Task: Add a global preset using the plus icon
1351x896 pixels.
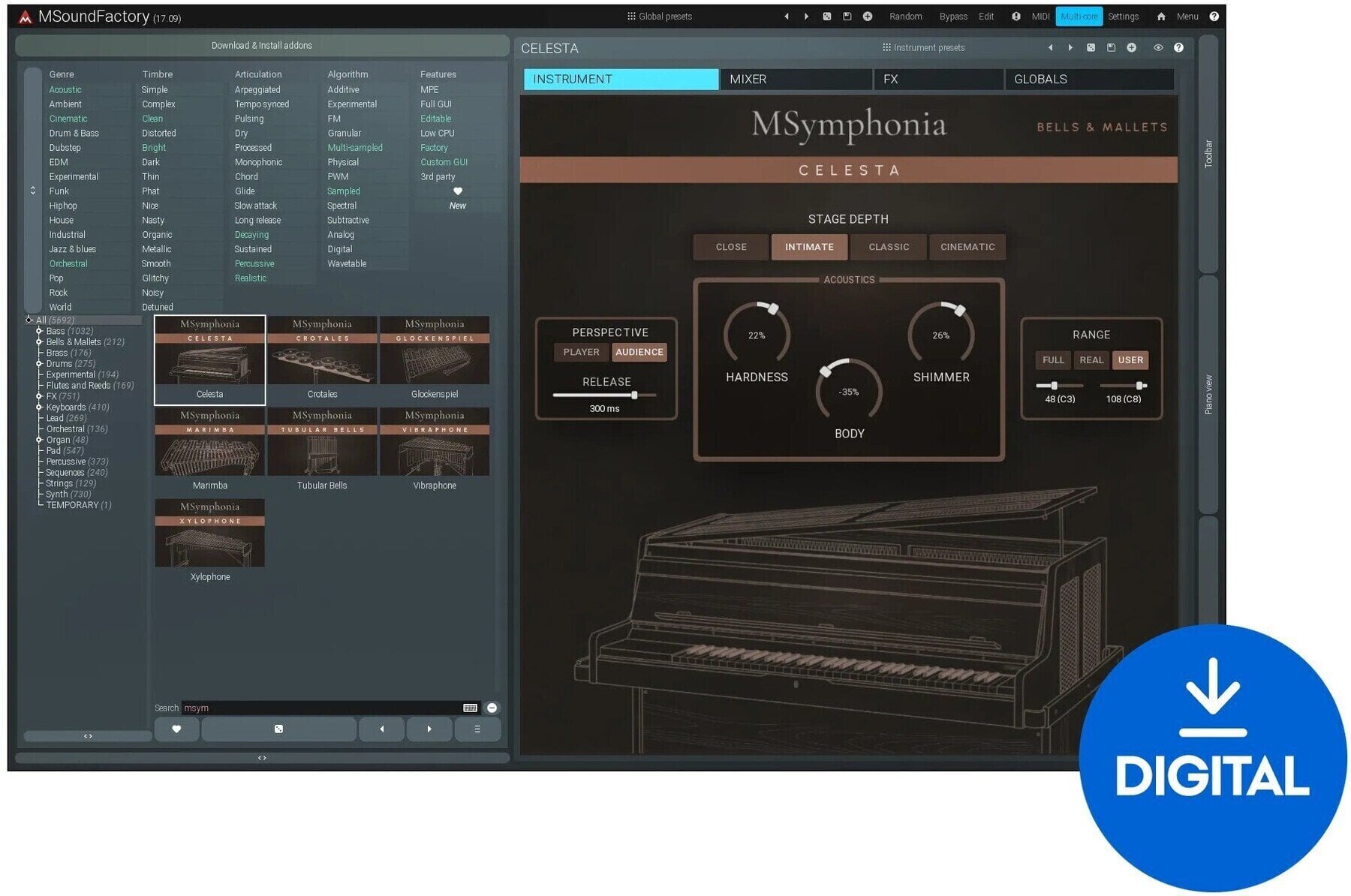Action: coord(867,17)
